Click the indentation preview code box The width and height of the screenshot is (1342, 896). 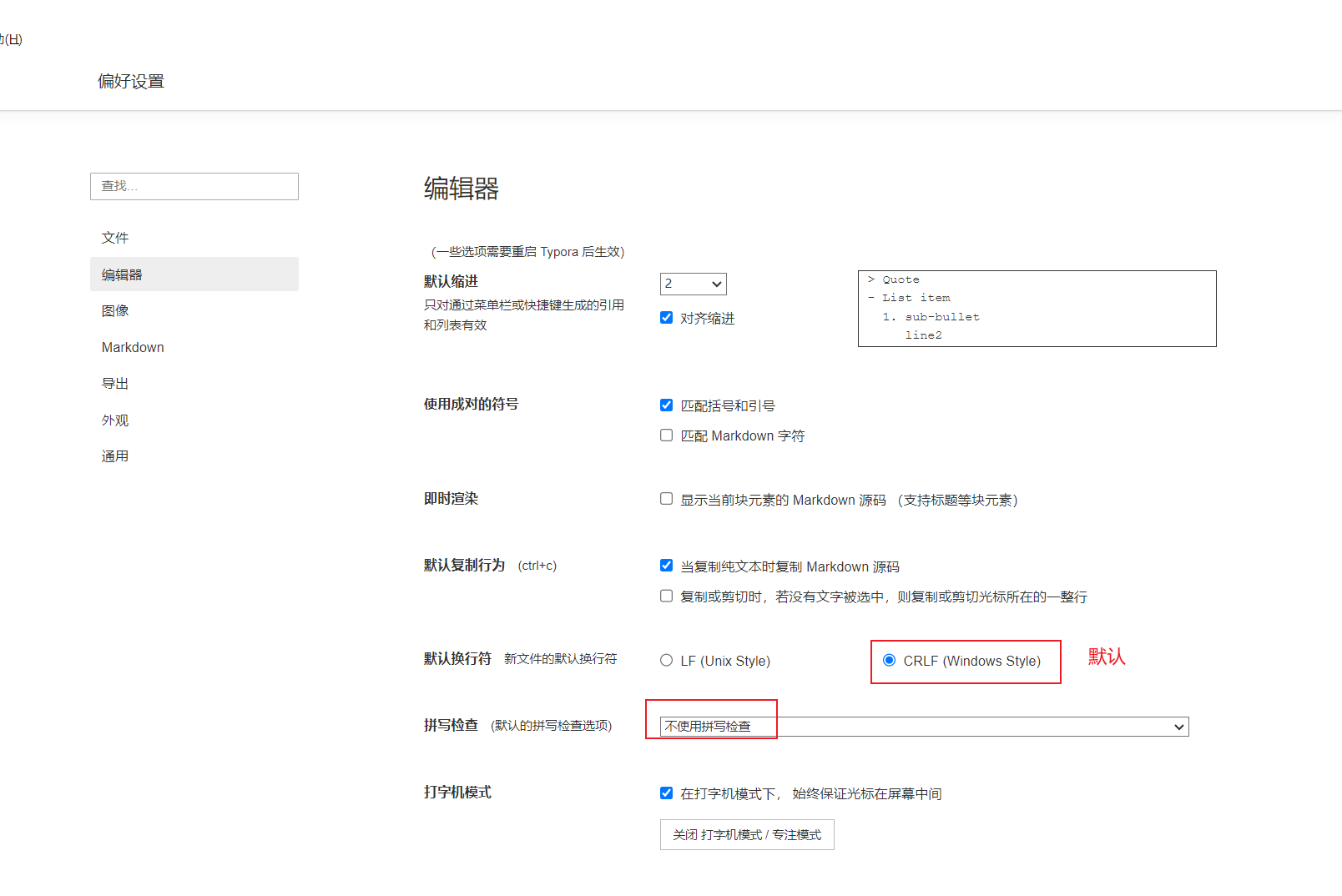coord(1037,309)
